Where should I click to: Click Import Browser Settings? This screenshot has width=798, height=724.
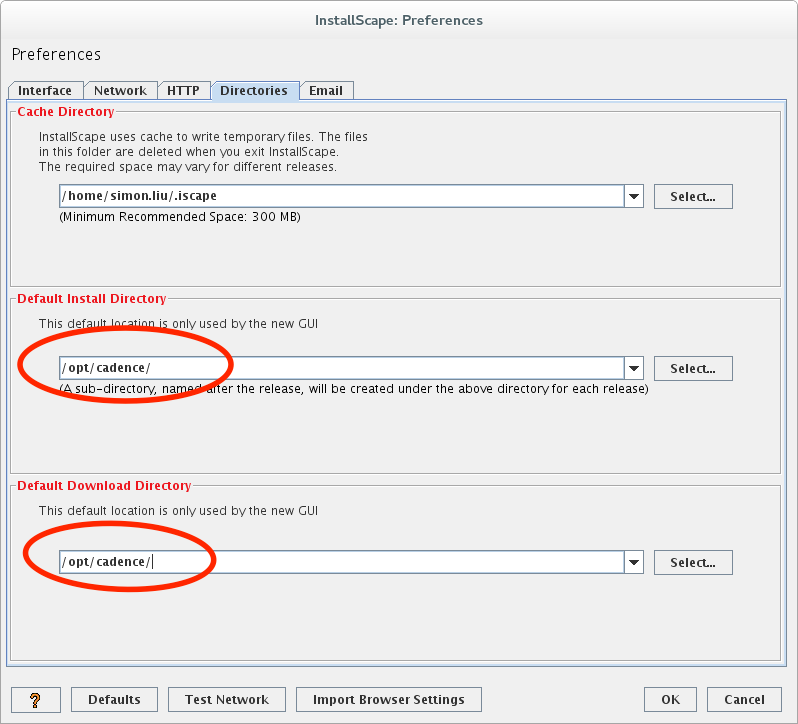pos(389,700)
